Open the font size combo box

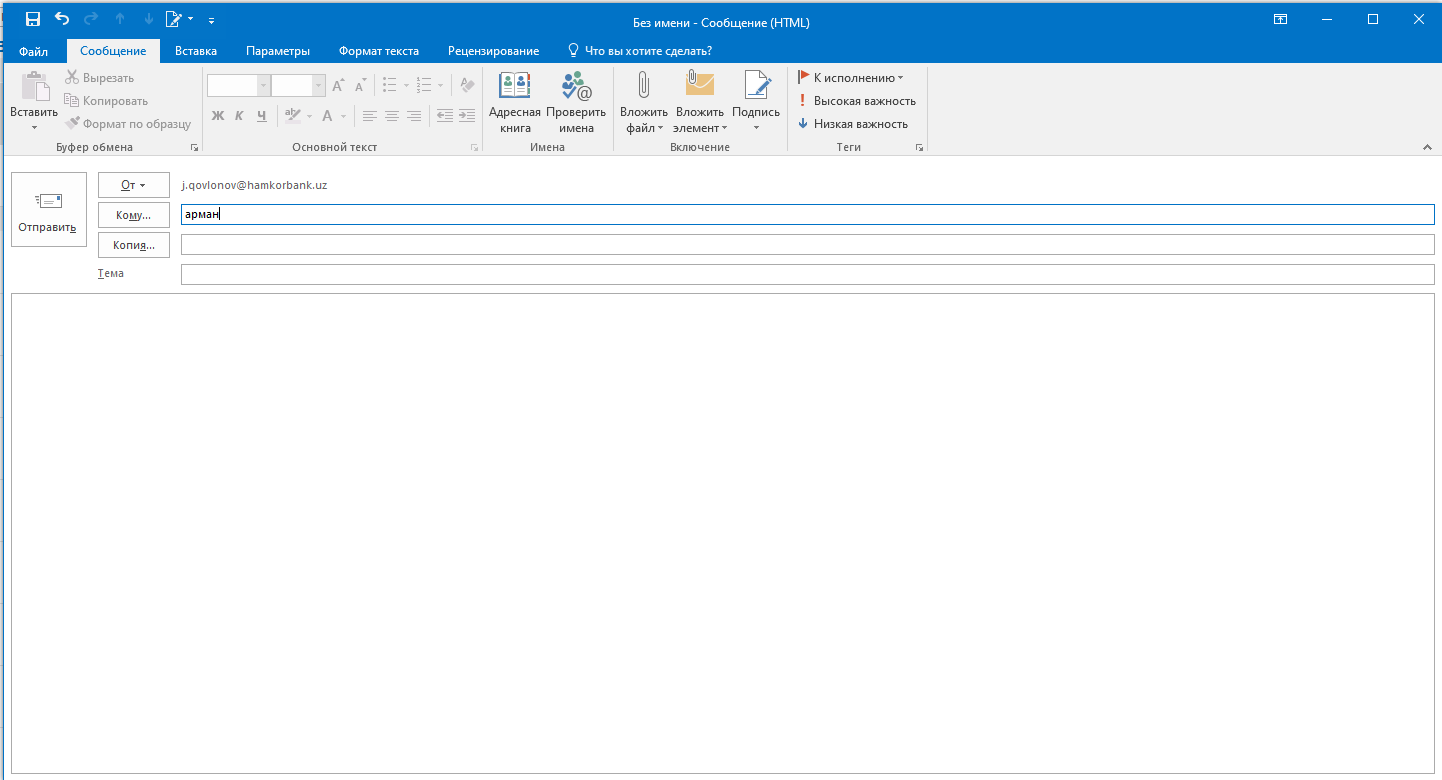click(x=299, y=86)
